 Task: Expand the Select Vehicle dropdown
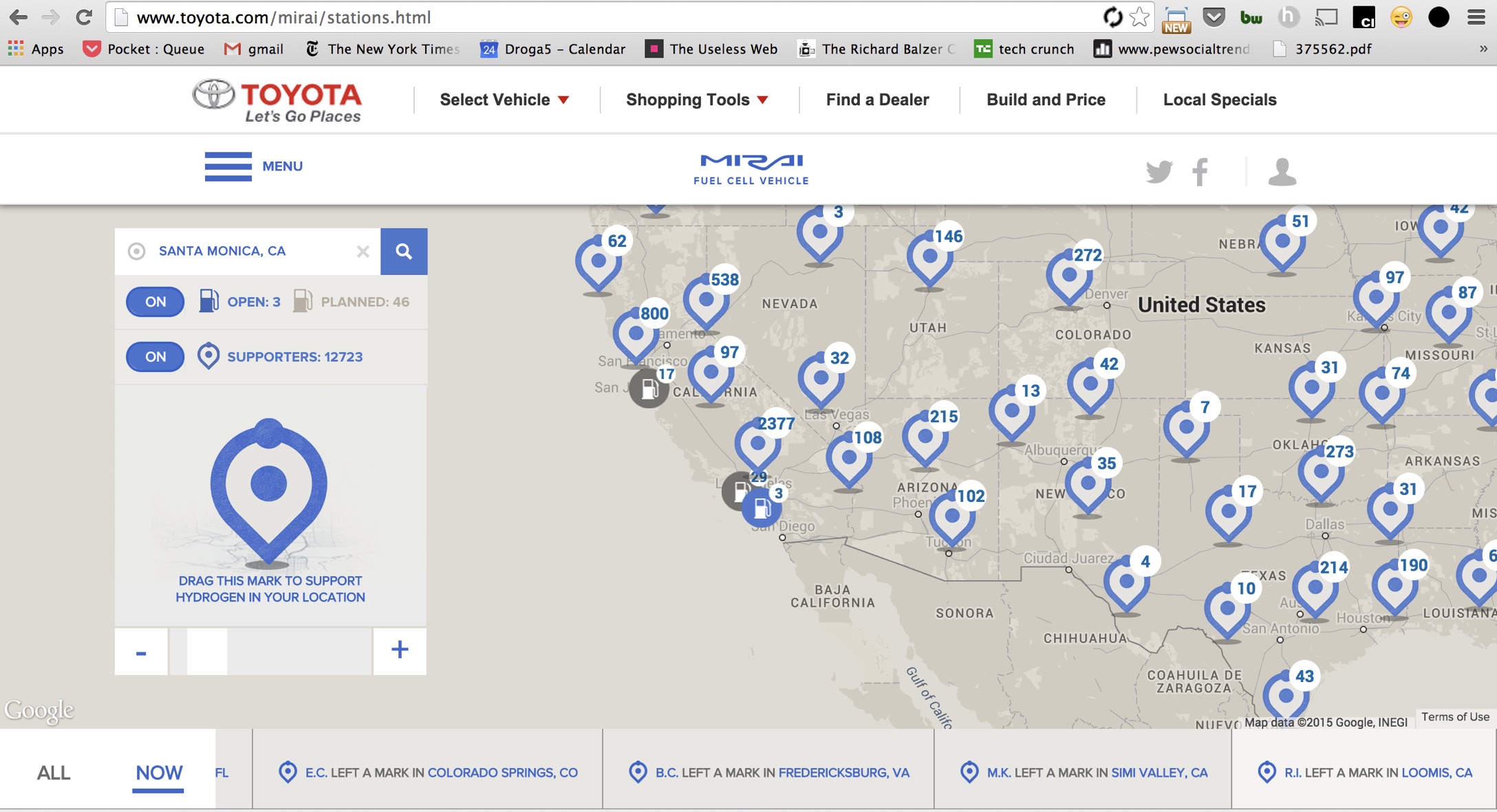point(504,100)
